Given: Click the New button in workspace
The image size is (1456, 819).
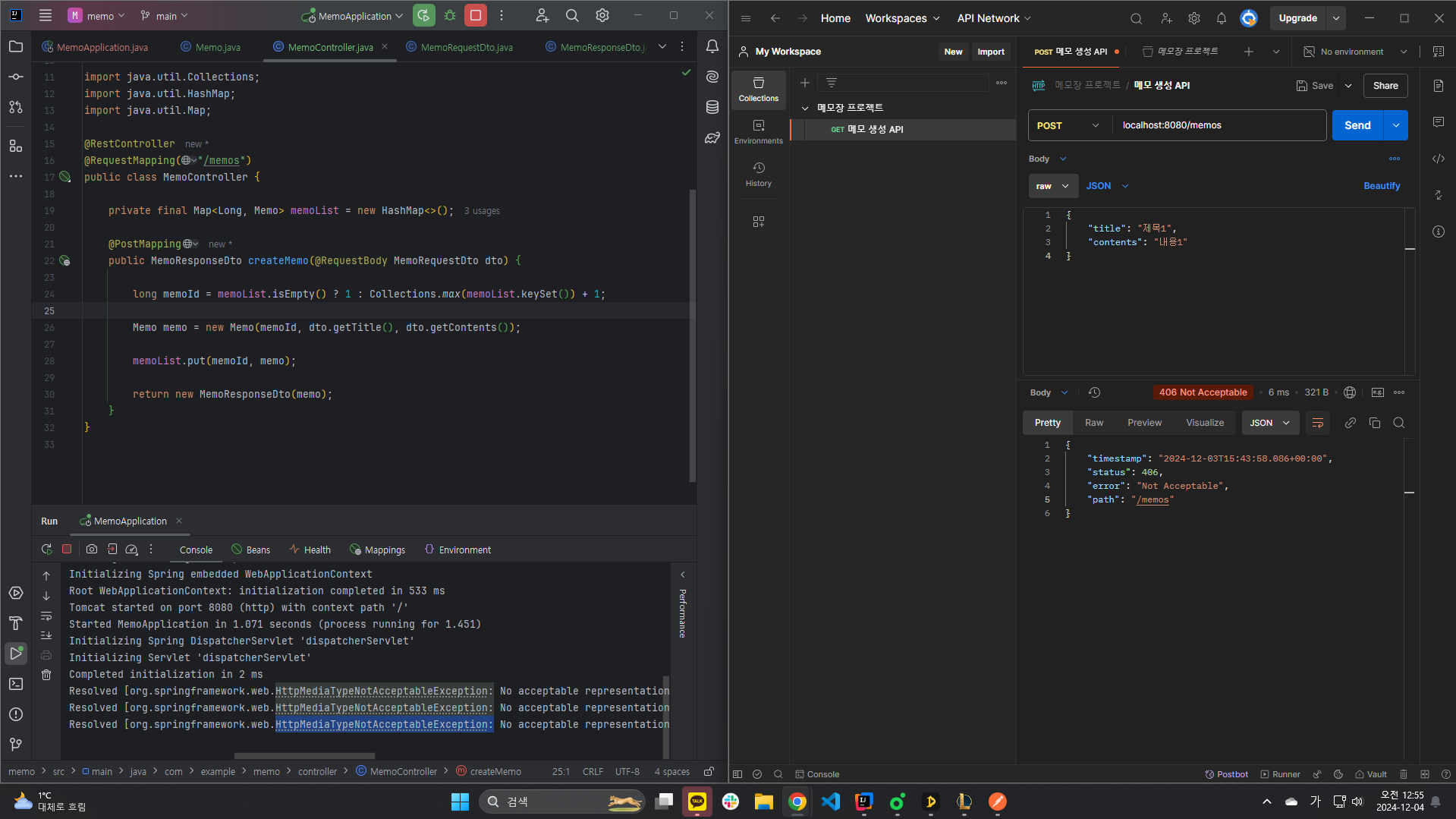Looking at the screenshot, I should click(x=953, y=52).
